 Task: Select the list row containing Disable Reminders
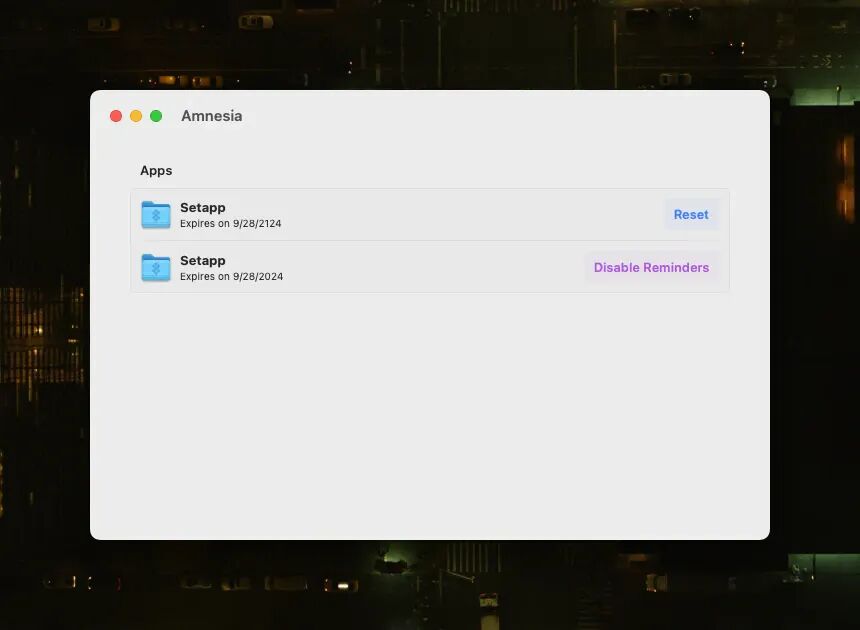pos(430,268)
